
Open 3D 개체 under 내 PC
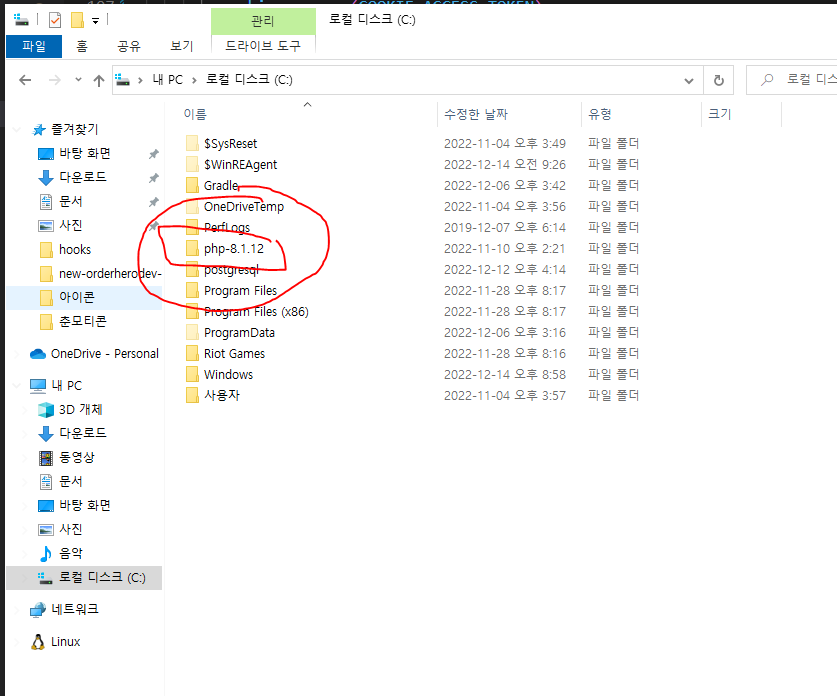coord(81,409)
